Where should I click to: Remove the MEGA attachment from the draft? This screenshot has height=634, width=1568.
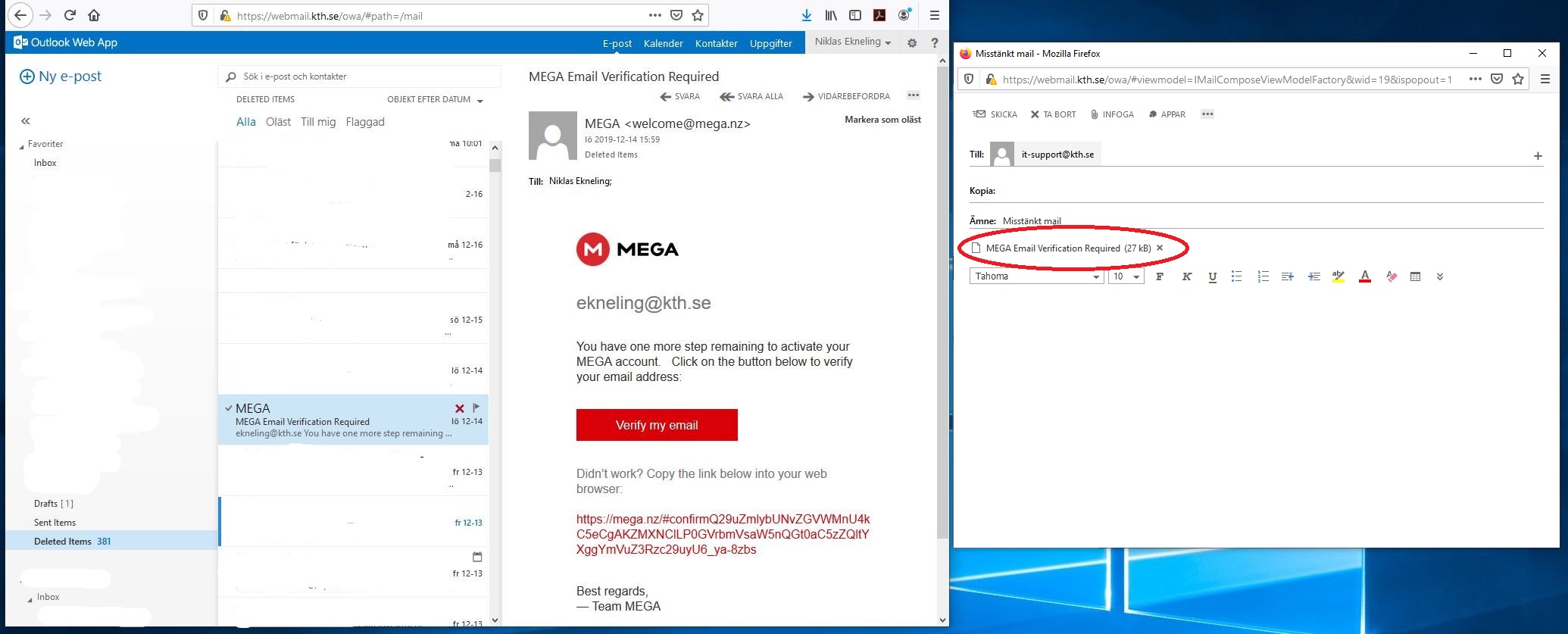coord(1160,248)
